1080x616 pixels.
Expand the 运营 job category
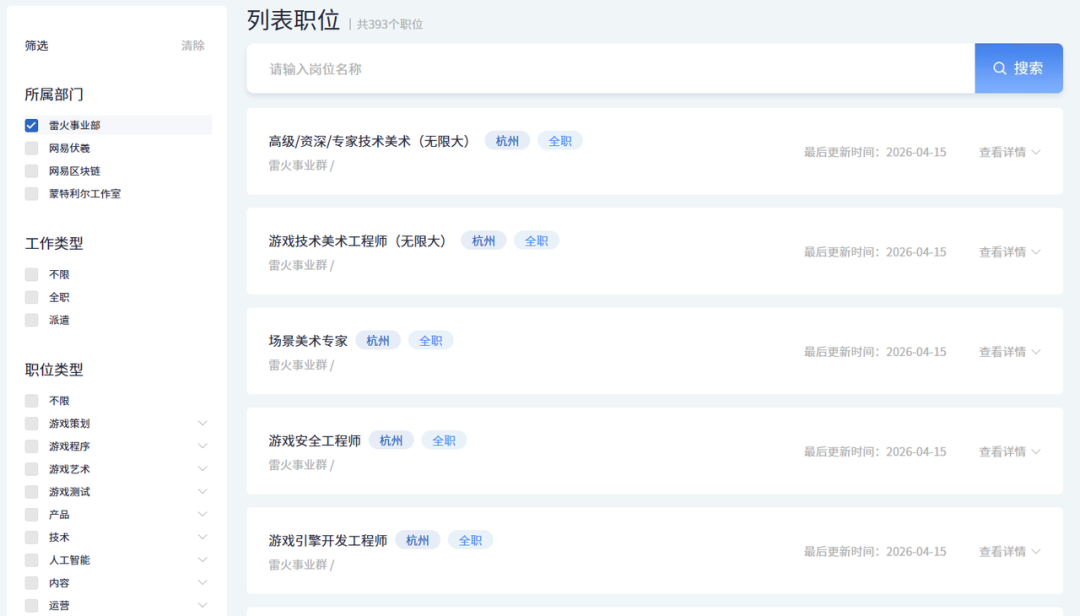[x=203, y=604]
